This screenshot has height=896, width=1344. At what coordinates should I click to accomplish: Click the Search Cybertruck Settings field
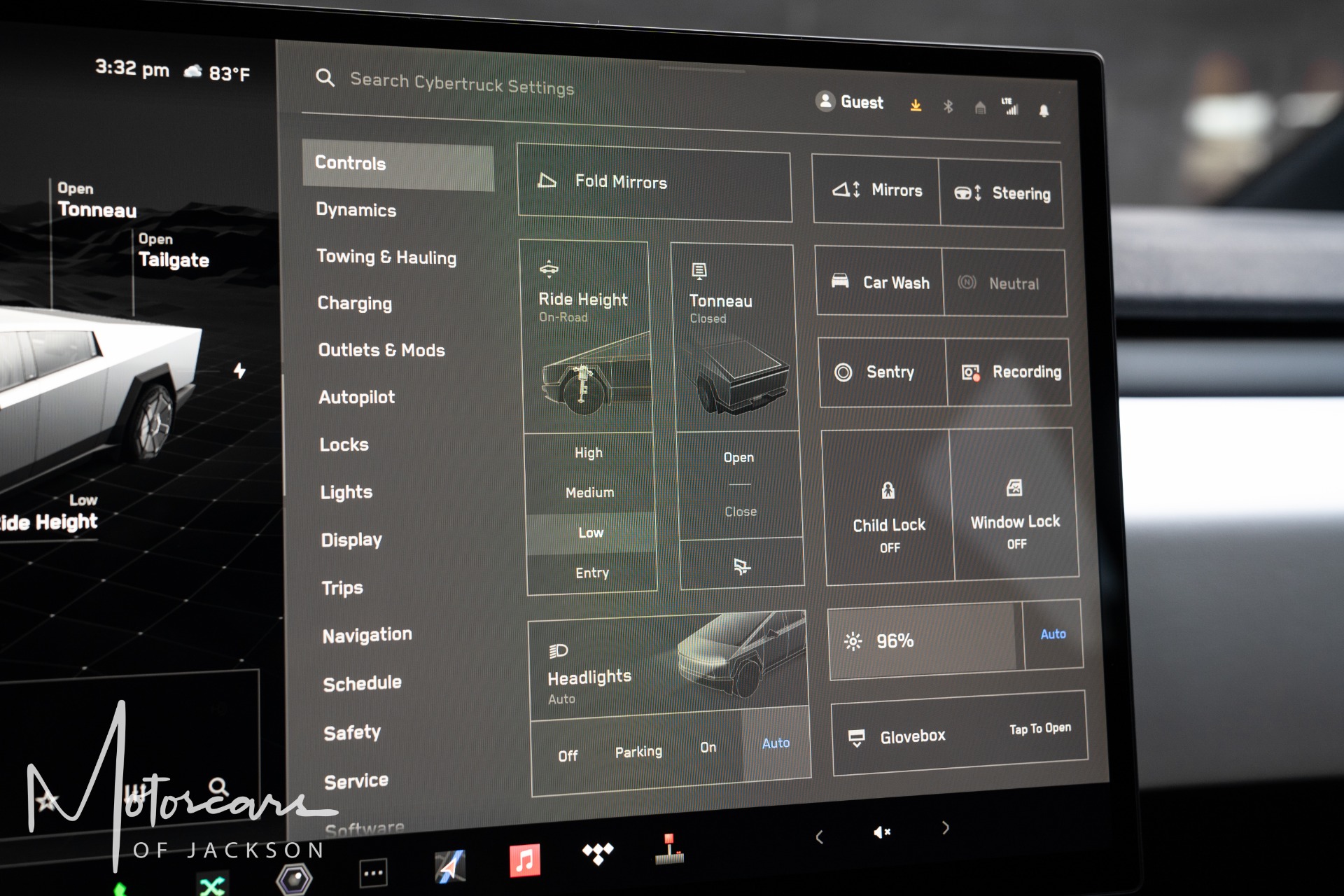(462, 84)
